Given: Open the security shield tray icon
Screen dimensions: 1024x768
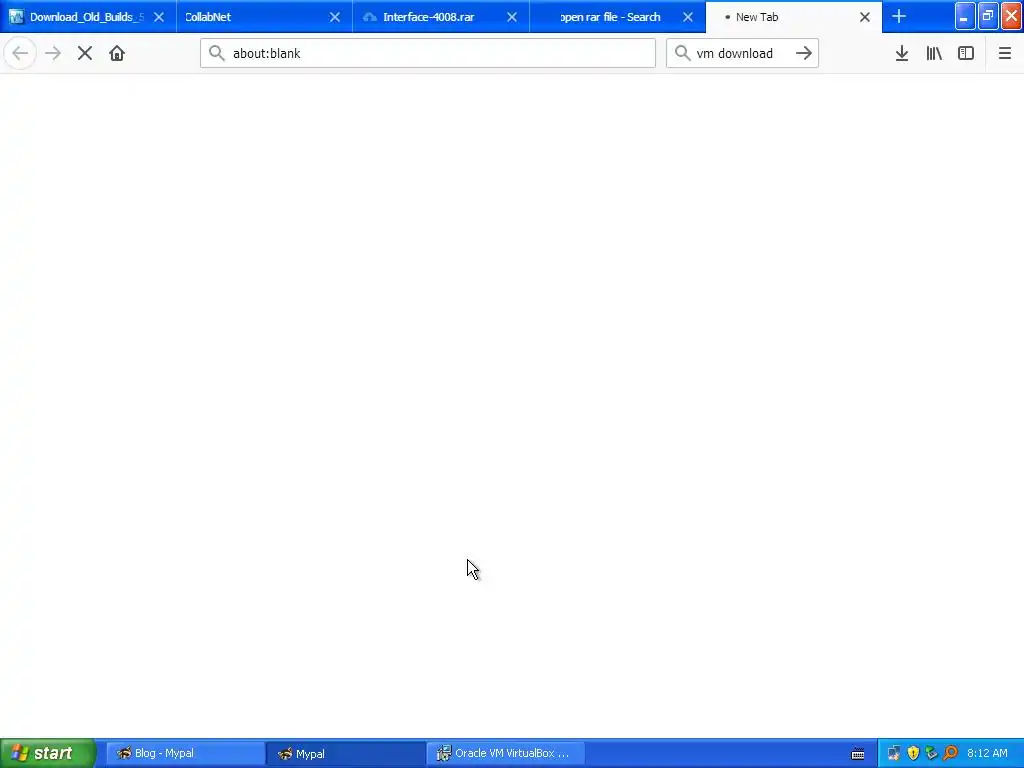Looking at the screenshot, I should tap(913, 753).
